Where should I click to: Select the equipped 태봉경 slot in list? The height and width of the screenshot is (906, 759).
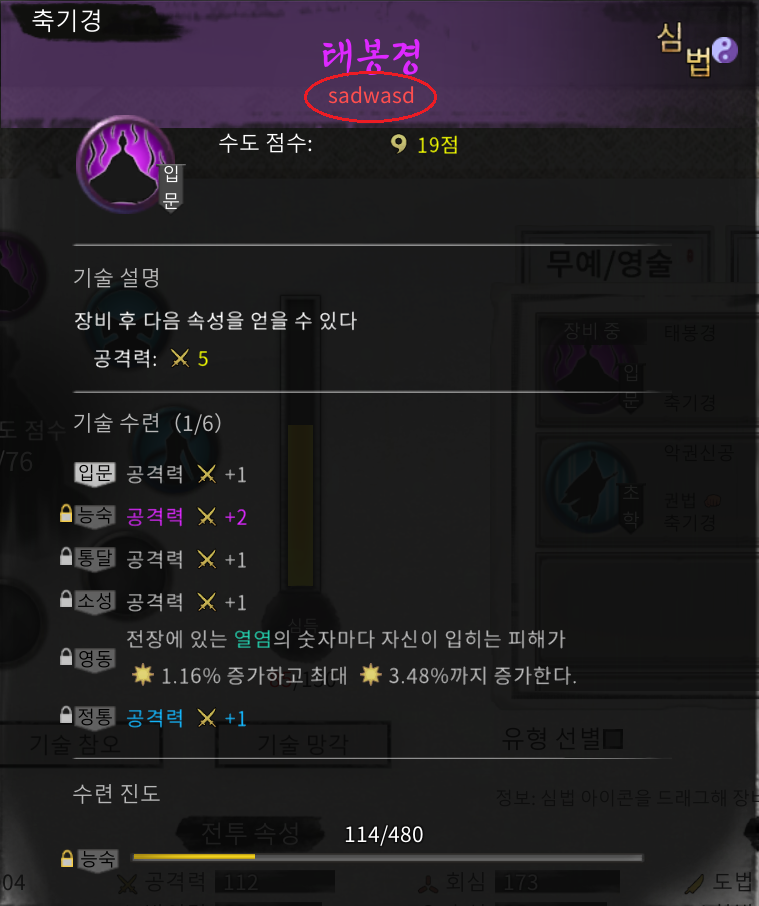(x=648, y=370)
